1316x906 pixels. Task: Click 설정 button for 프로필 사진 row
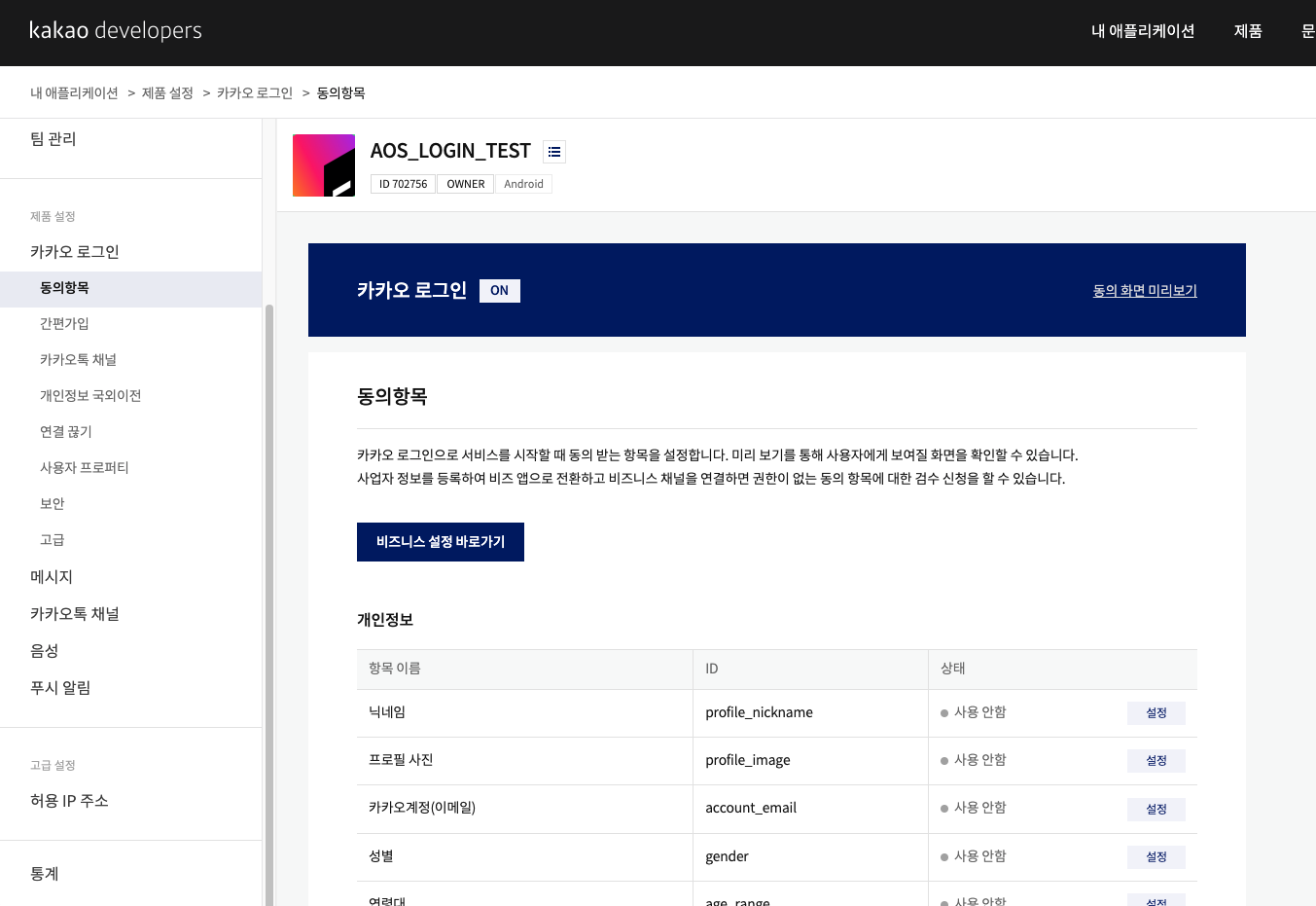[x=1156, y=761]
